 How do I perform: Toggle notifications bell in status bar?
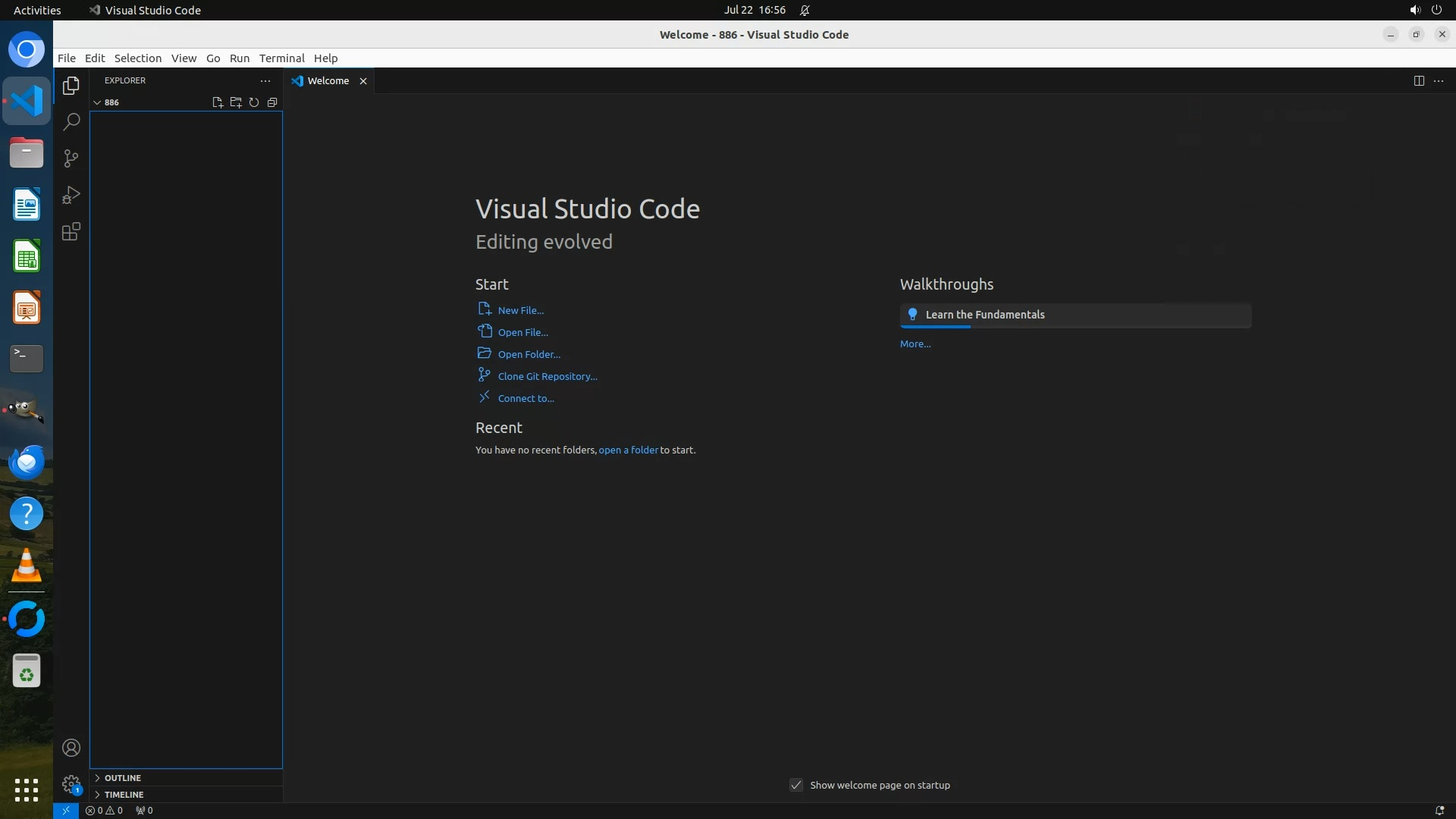pyautogui.click(x=1439, y=811)
